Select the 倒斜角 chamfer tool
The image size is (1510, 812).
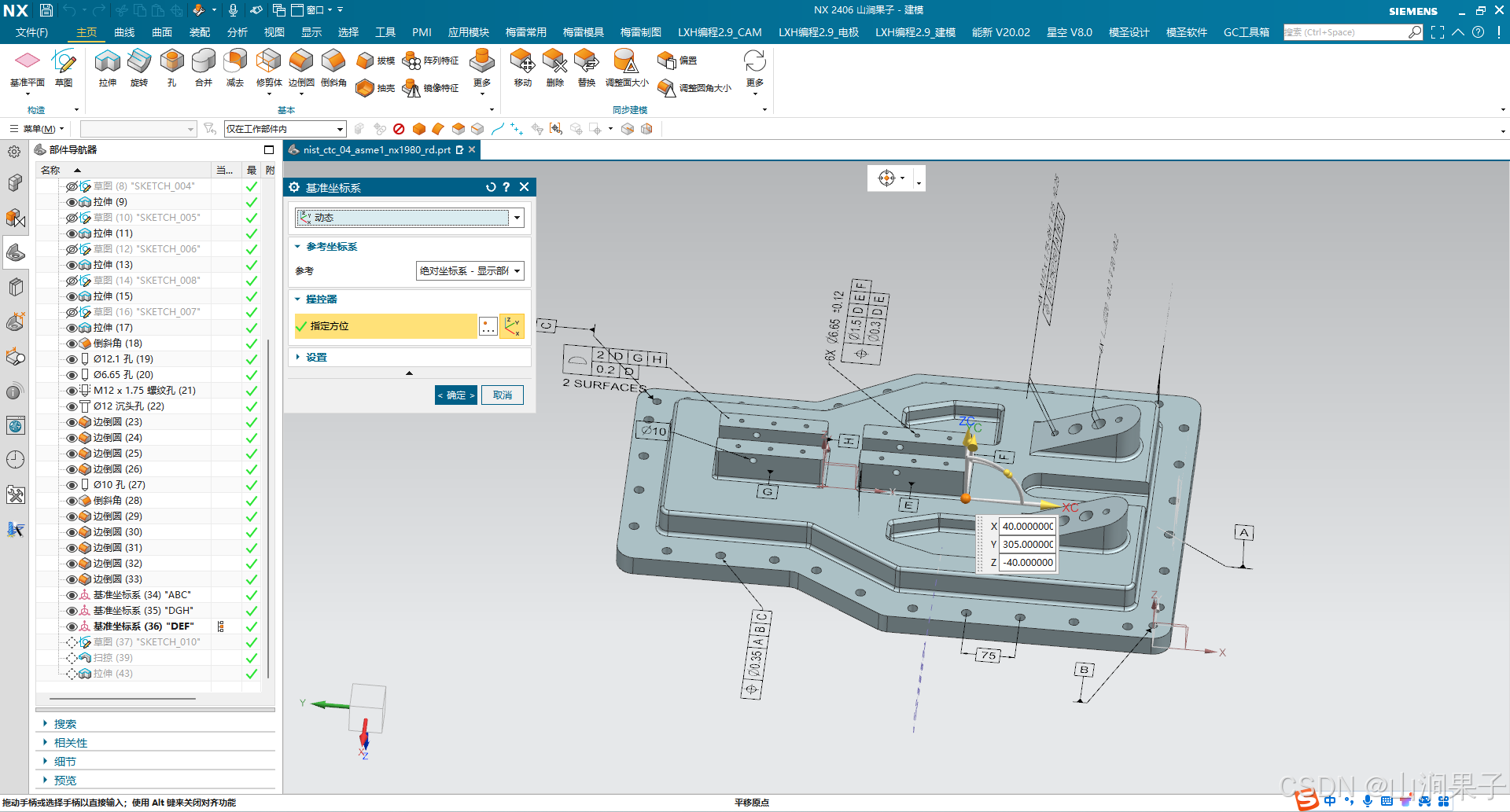(x=333, y=68)
